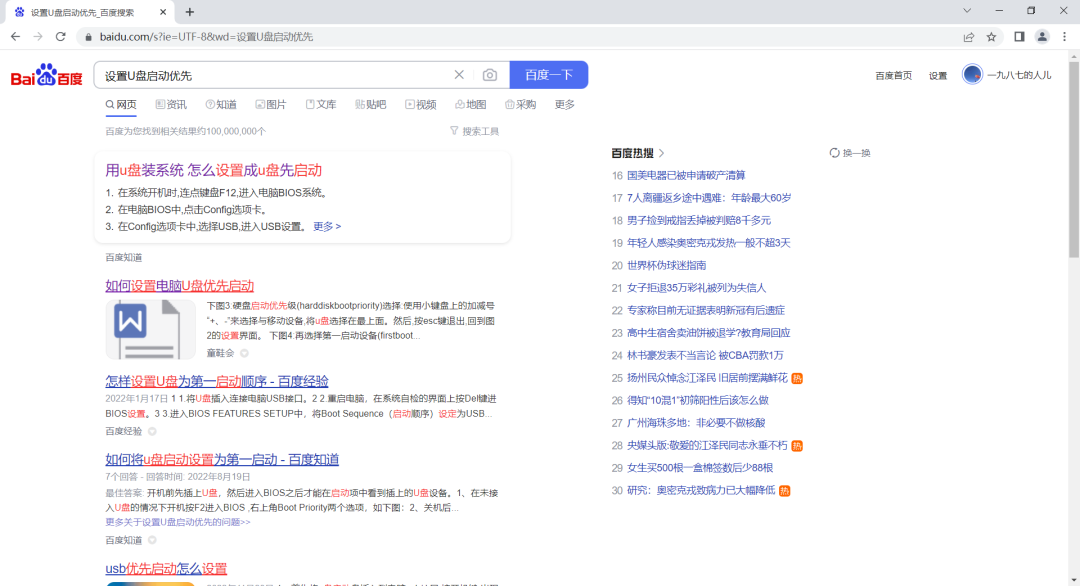Open hot search 专家称目前无证据表明新冠有后遗症
1080x586 pixels.
click(x=706, y=311)
